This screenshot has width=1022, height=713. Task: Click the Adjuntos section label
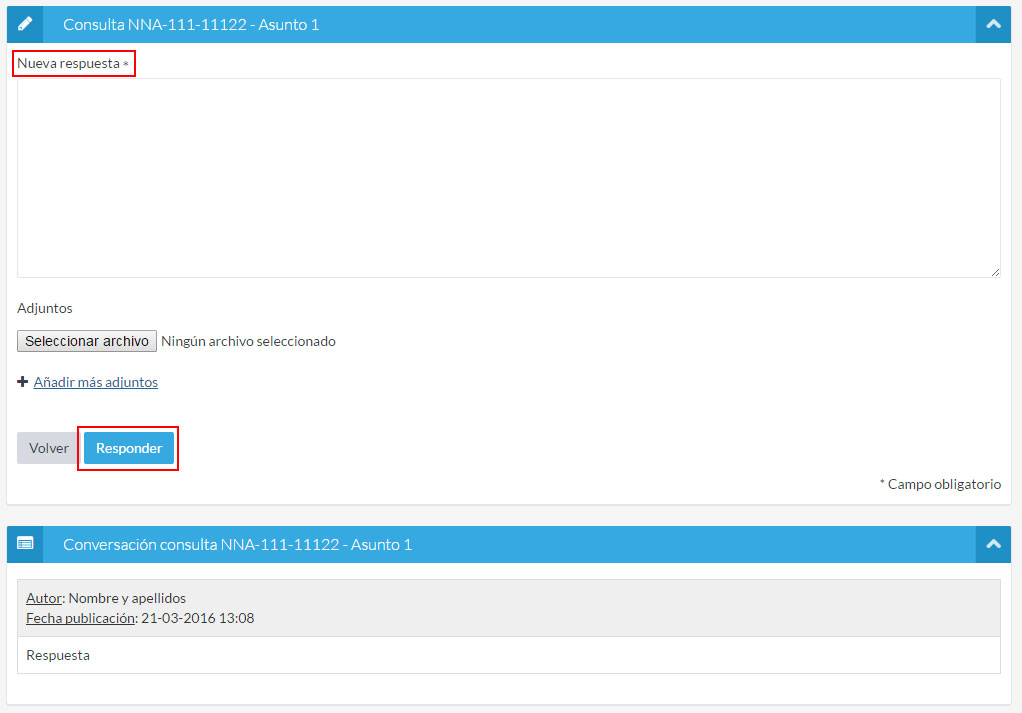45,308
